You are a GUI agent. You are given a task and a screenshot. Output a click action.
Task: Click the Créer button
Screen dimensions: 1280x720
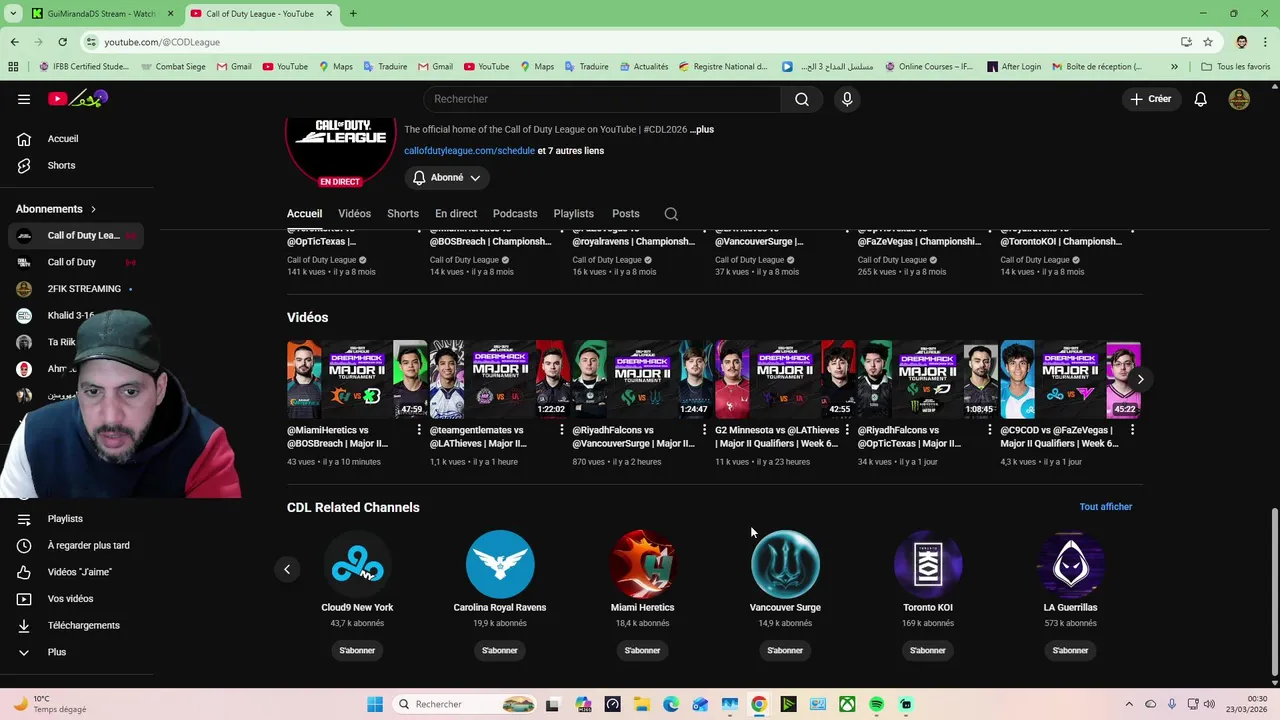pos(1151,99)
